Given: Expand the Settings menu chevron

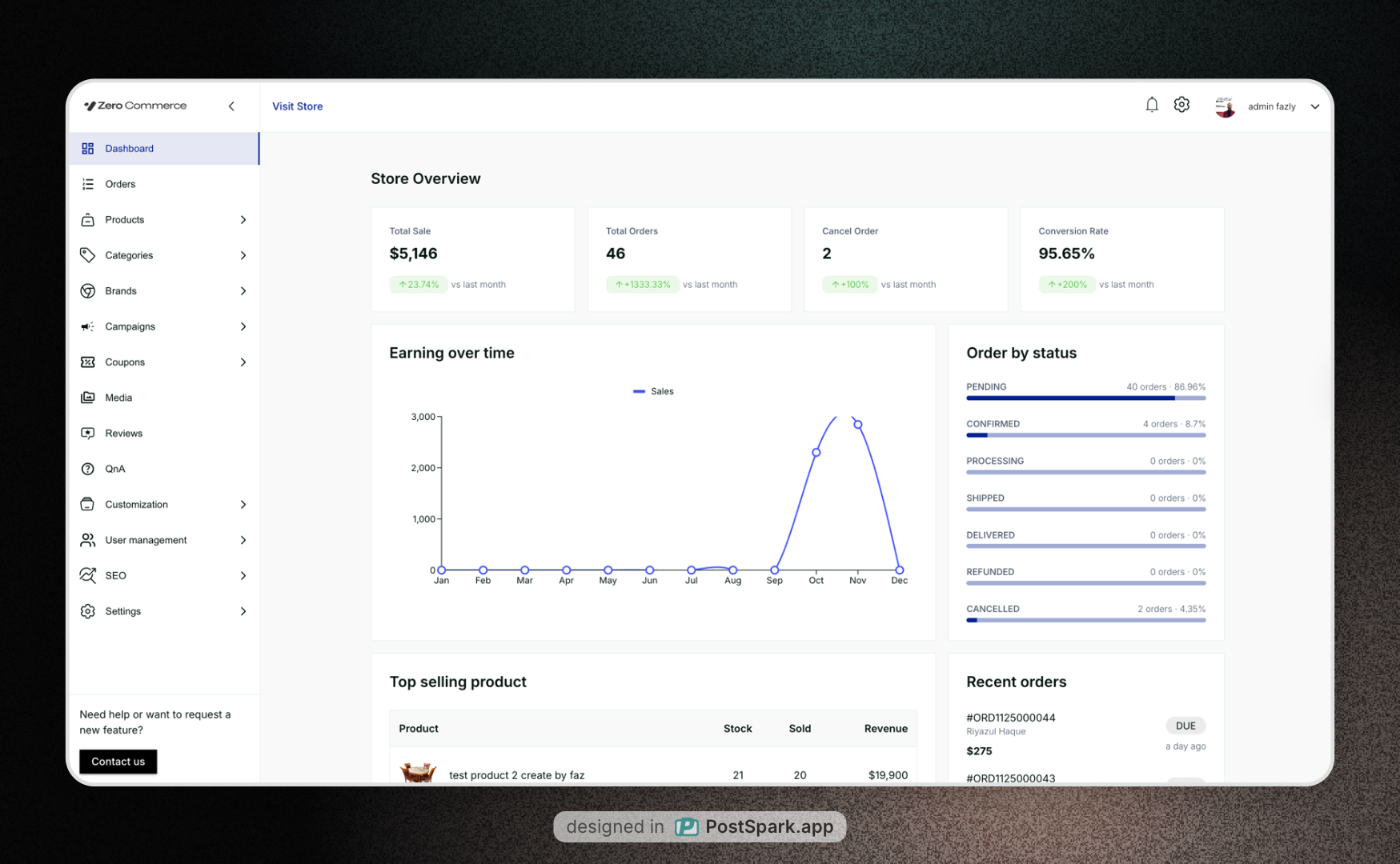Looking at the screenshot, I should pos(243,611).
